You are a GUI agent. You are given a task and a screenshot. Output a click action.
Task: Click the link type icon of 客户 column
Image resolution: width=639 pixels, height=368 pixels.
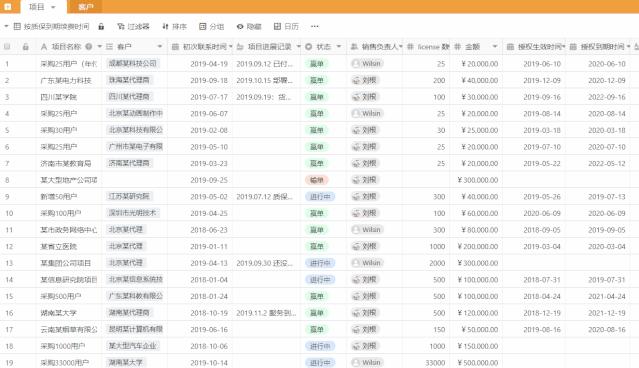110,47
